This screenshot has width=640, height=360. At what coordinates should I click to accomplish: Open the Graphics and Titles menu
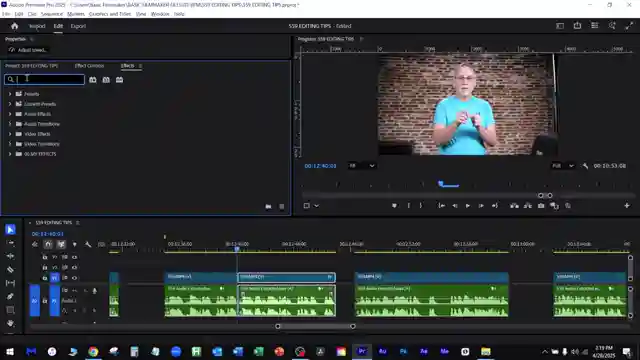(x=110, y=14)
